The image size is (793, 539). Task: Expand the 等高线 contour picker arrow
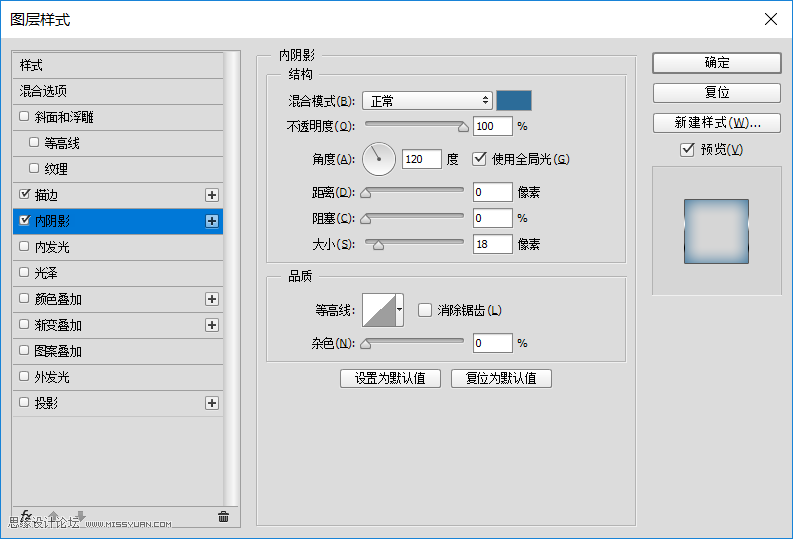pos(400,310)
